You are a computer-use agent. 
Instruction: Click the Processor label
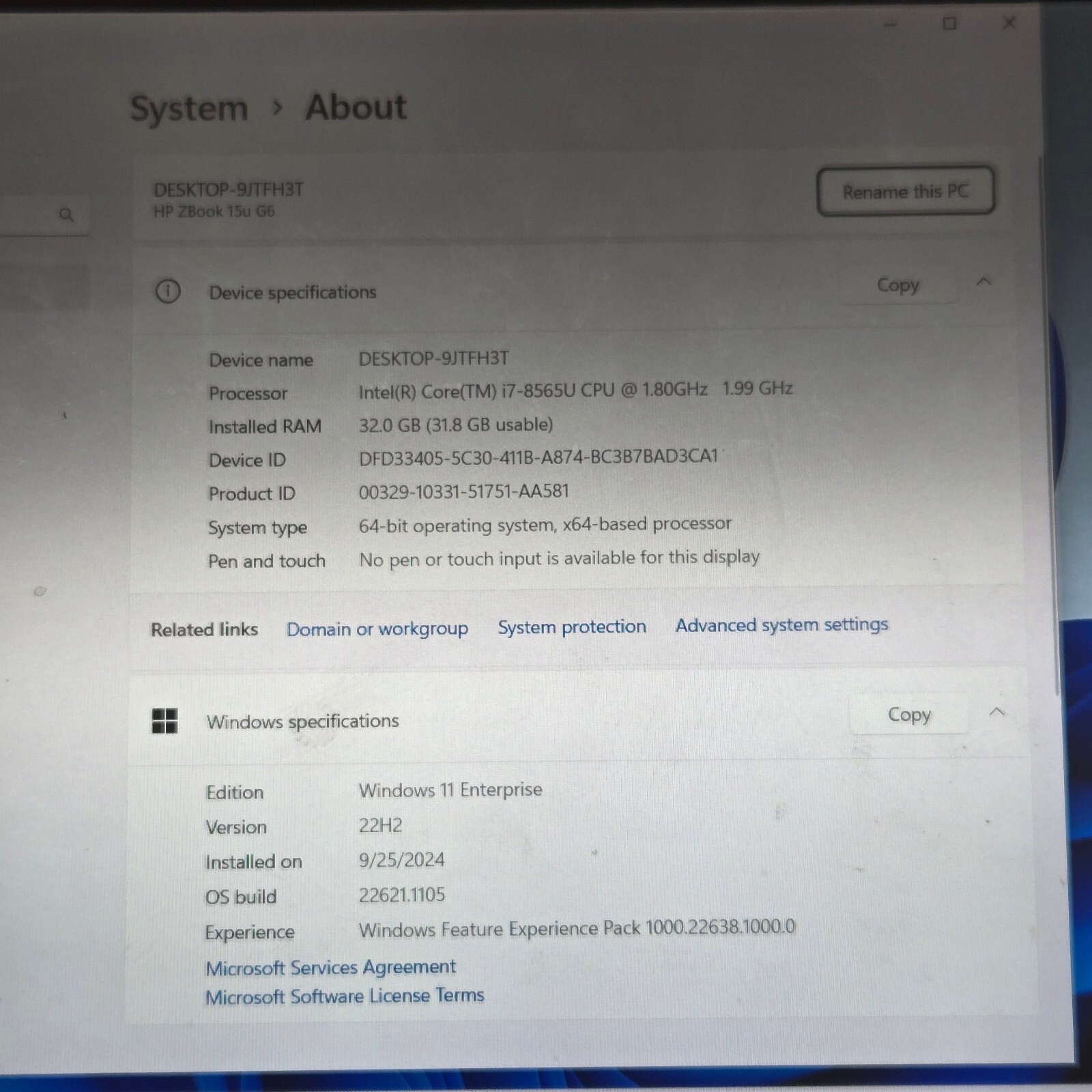click(248, 393)
